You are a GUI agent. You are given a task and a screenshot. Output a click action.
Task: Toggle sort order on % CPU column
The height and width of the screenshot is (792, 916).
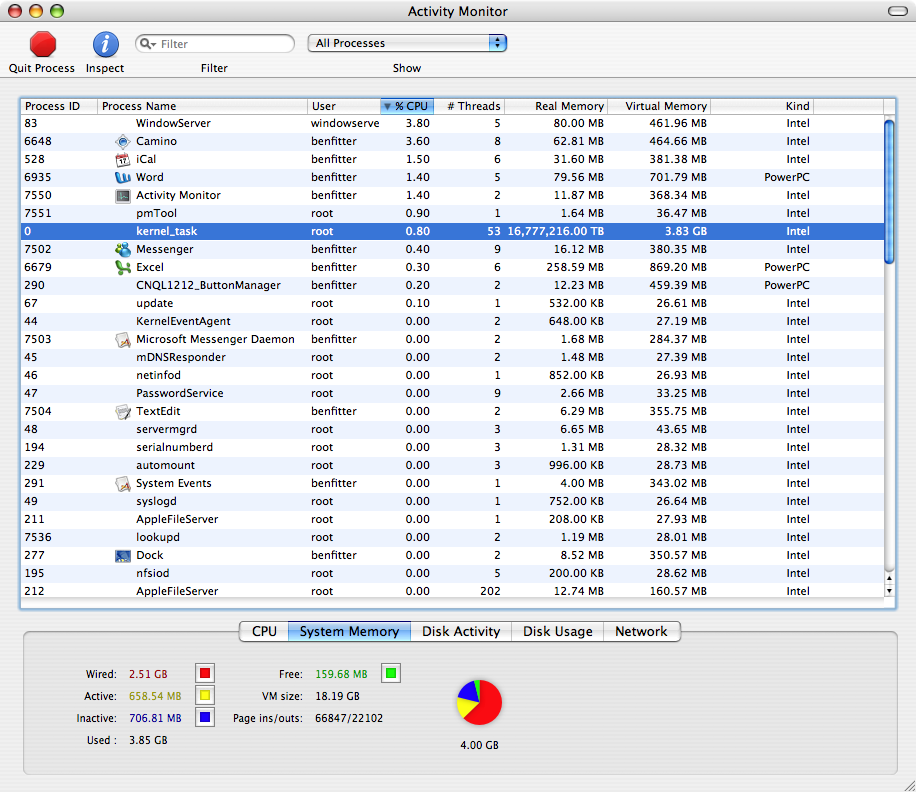coord(407,106)
